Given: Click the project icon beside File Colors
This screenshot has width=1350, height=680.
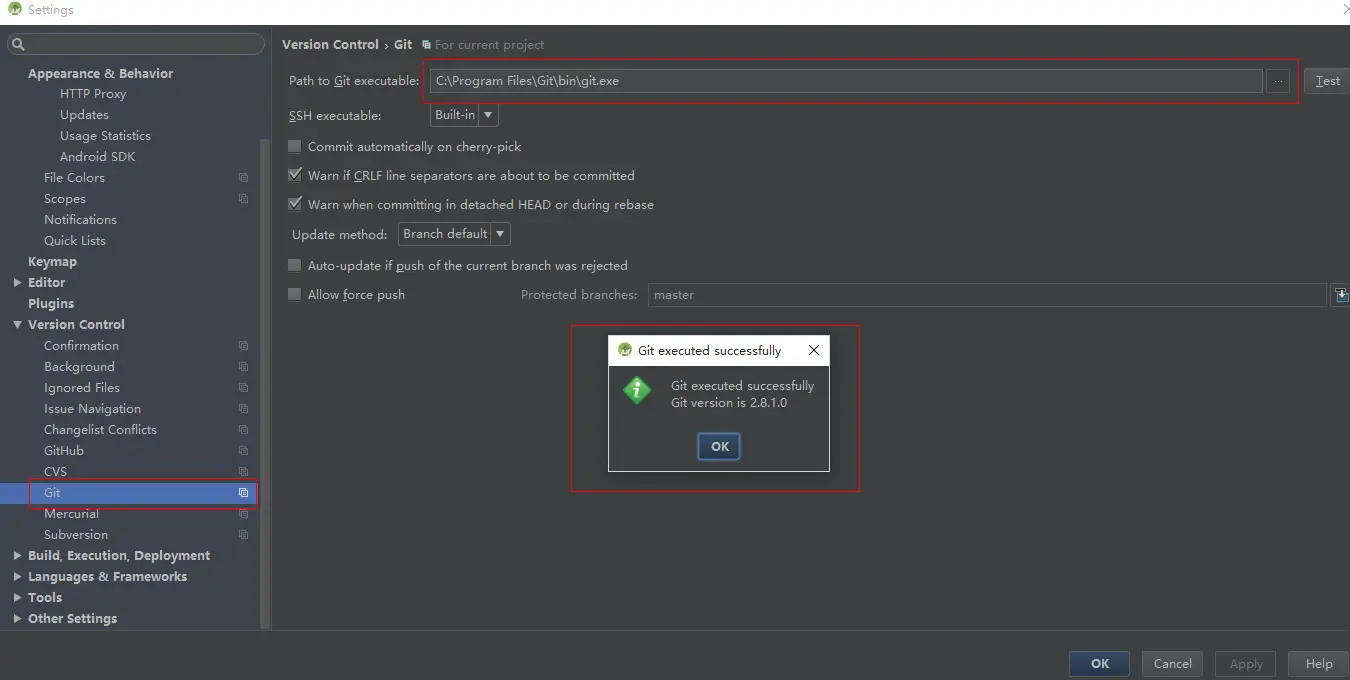Looking at the screenshot, I should pyautogui.click(x=243, y=178).
